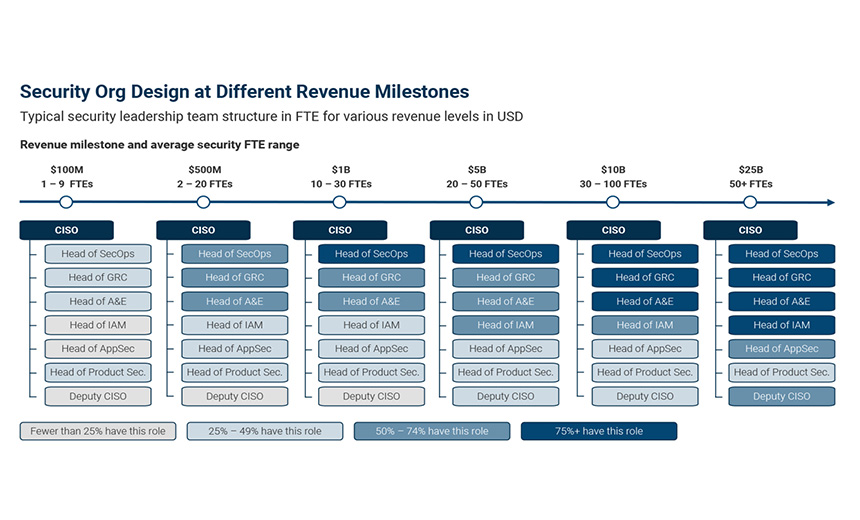Click Head of SecOps in $1B column
860x520 pixels.
(x=371, y=254)
